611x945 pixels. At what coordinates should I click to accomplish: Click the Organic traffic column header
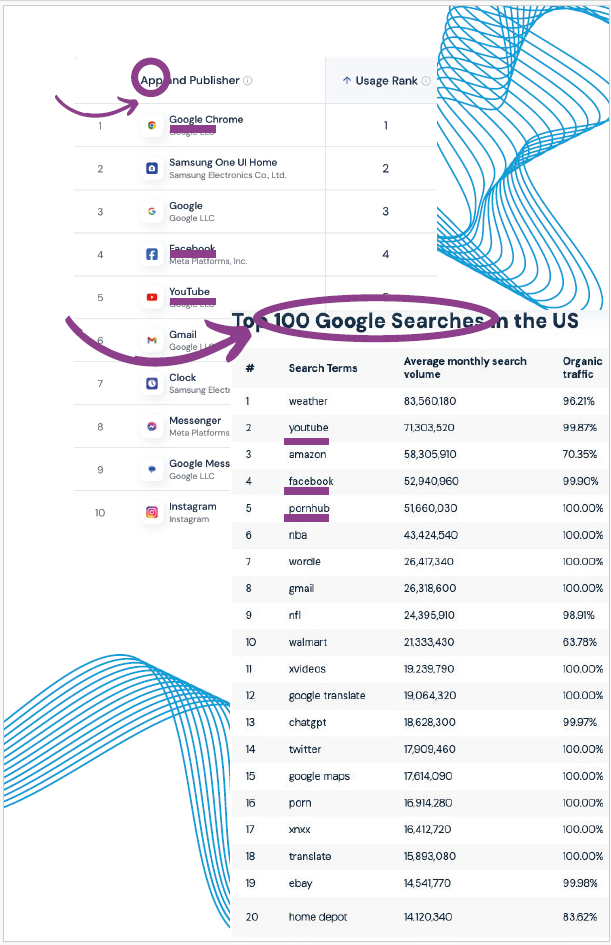point(582,367)
